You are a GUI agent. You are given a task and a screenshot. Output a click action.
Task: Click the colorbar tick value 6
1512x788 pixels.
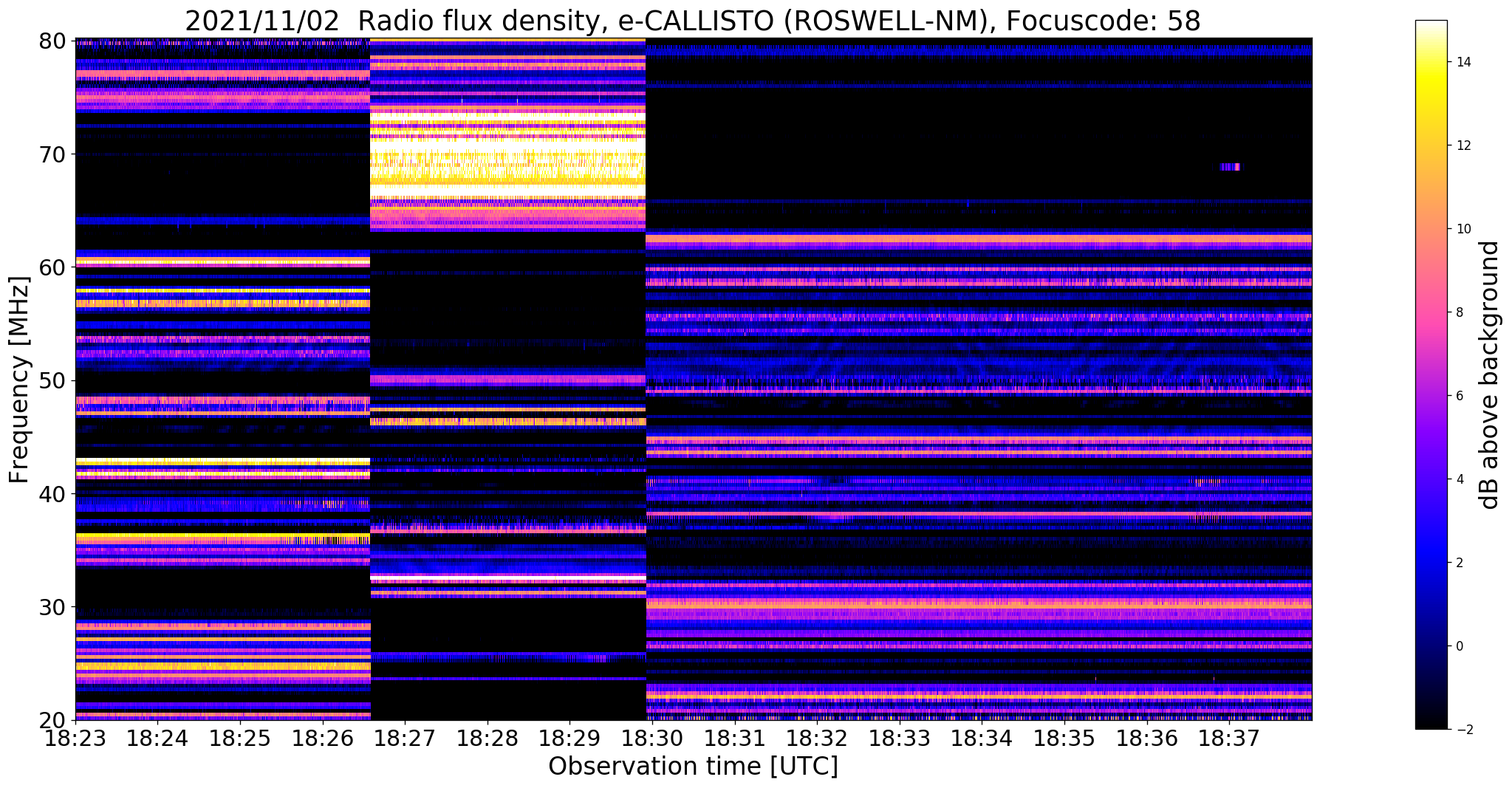point(1459,396)
